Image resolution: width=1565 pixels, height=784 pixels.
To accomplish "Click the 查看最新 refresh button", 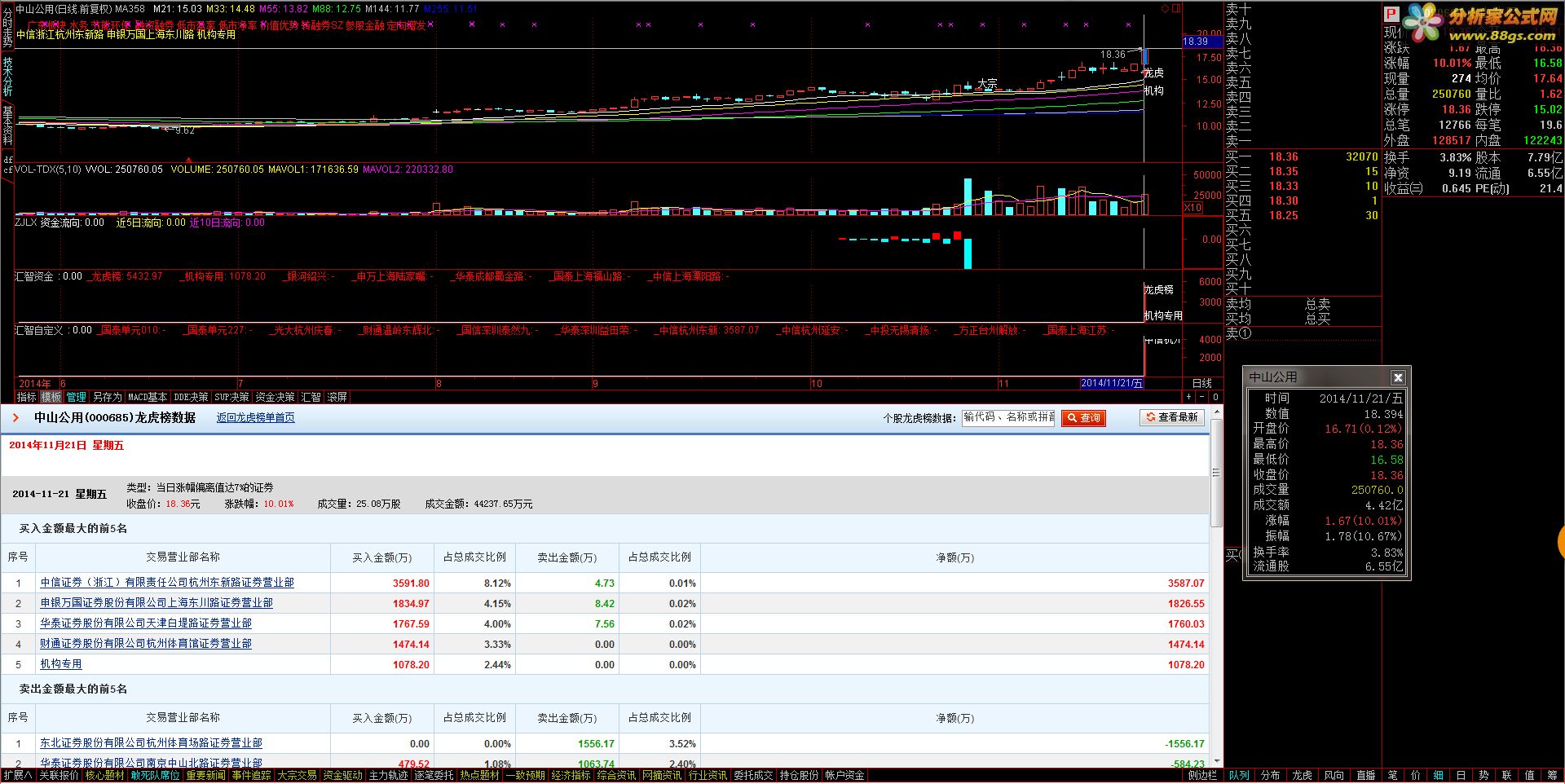I will tap(1172, 417).
